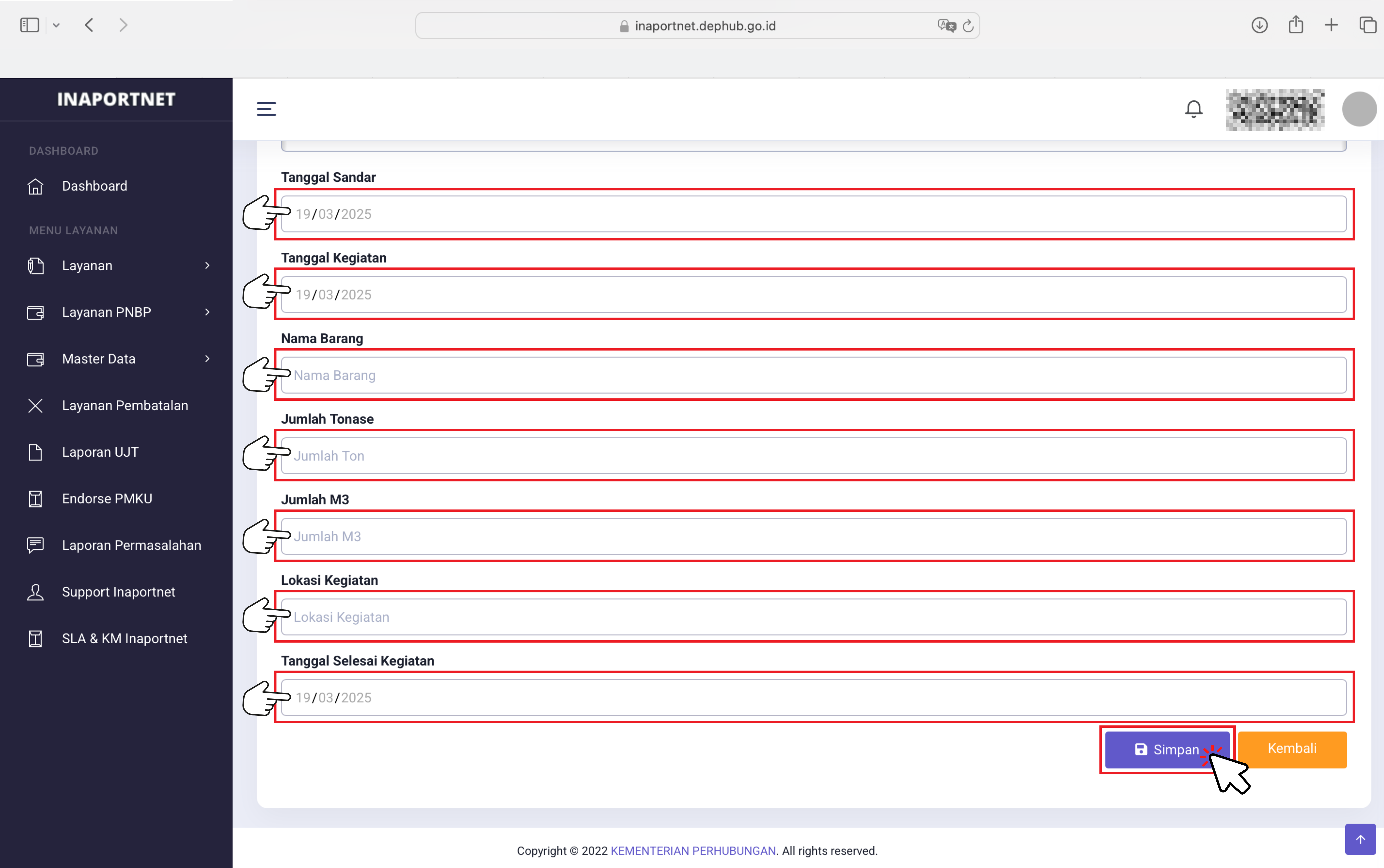This screenshot has height=868, width=1384.
Task: Click the orange Kembali button
Action: tap(1292, 749)
